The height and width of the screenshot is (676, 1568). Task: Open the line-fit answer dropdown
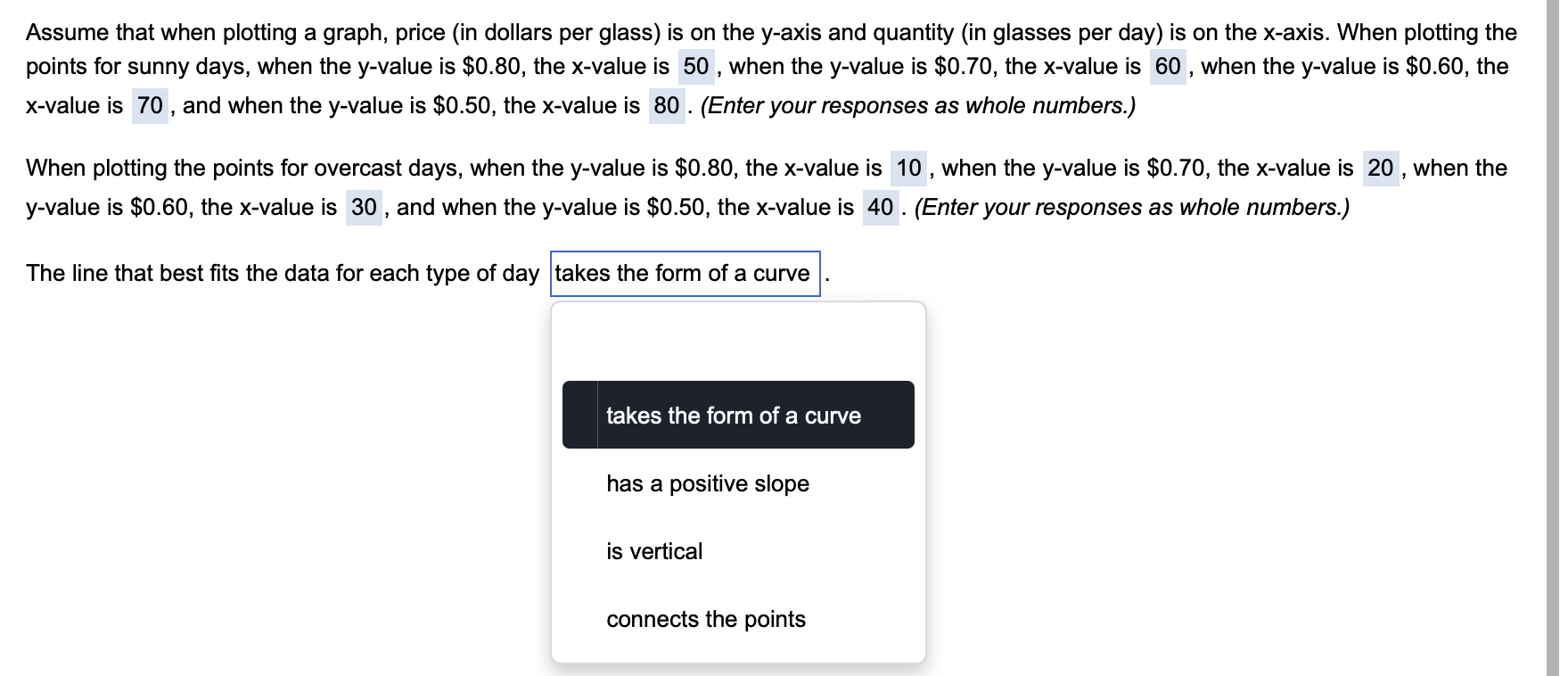point(685,273)
